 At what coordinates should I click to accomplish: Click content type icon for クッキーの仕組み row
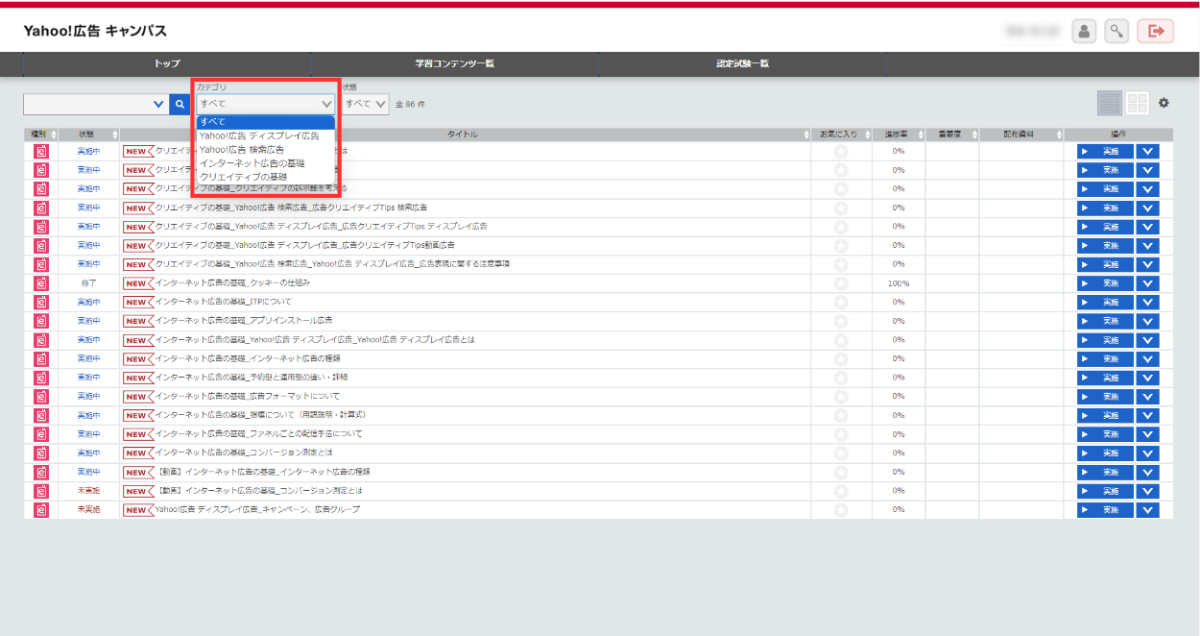(x=41, y=283)
